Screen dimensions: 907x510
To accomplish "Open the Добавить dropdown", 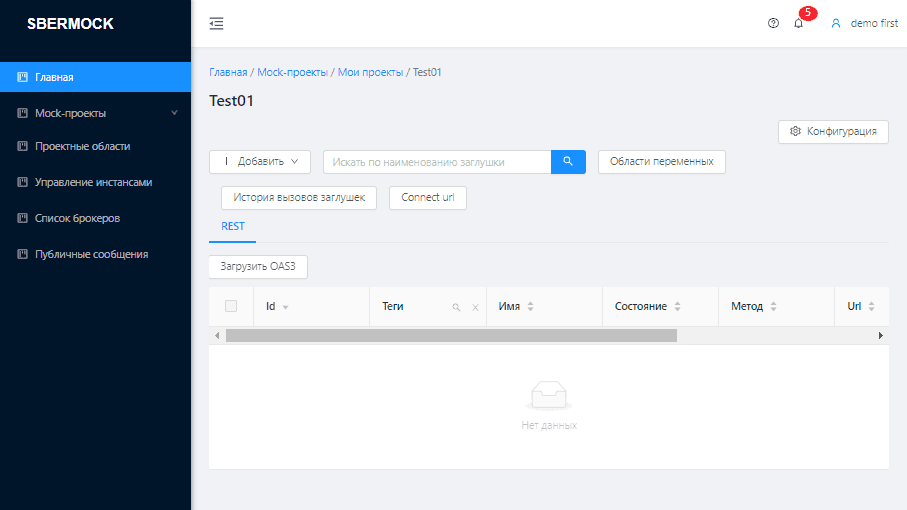I will coord(260,161).
